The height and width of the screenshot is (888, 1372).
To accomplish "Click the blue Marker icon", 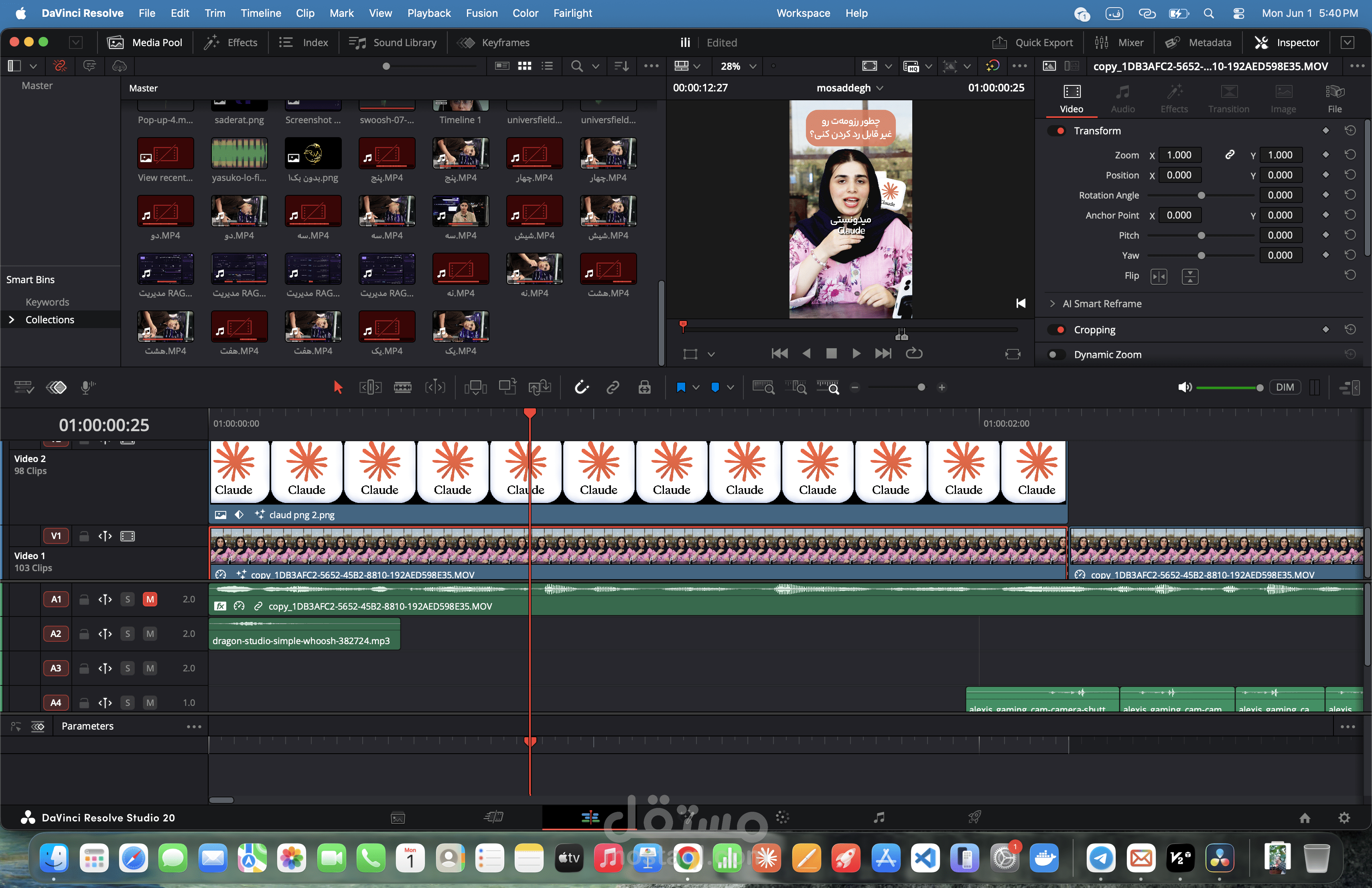I will [715, 387].
